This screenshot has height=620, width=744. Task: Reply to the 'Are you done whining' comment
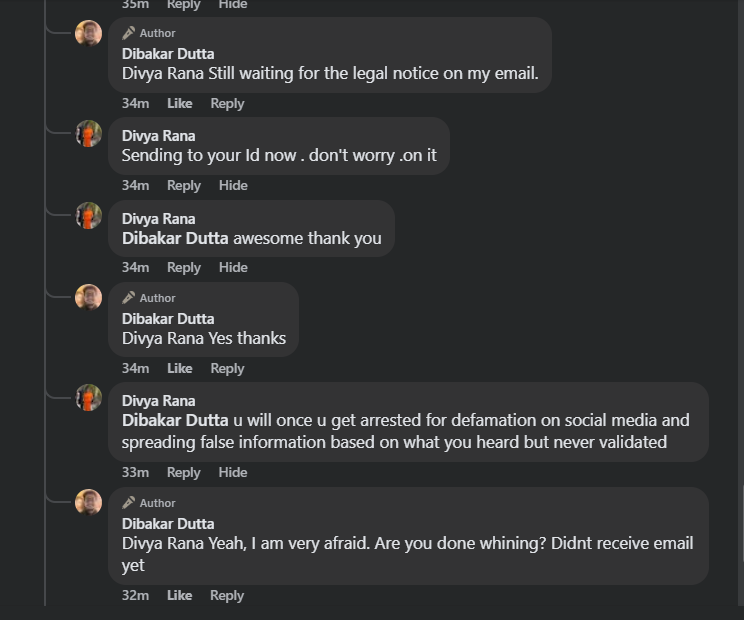(227, 595)
